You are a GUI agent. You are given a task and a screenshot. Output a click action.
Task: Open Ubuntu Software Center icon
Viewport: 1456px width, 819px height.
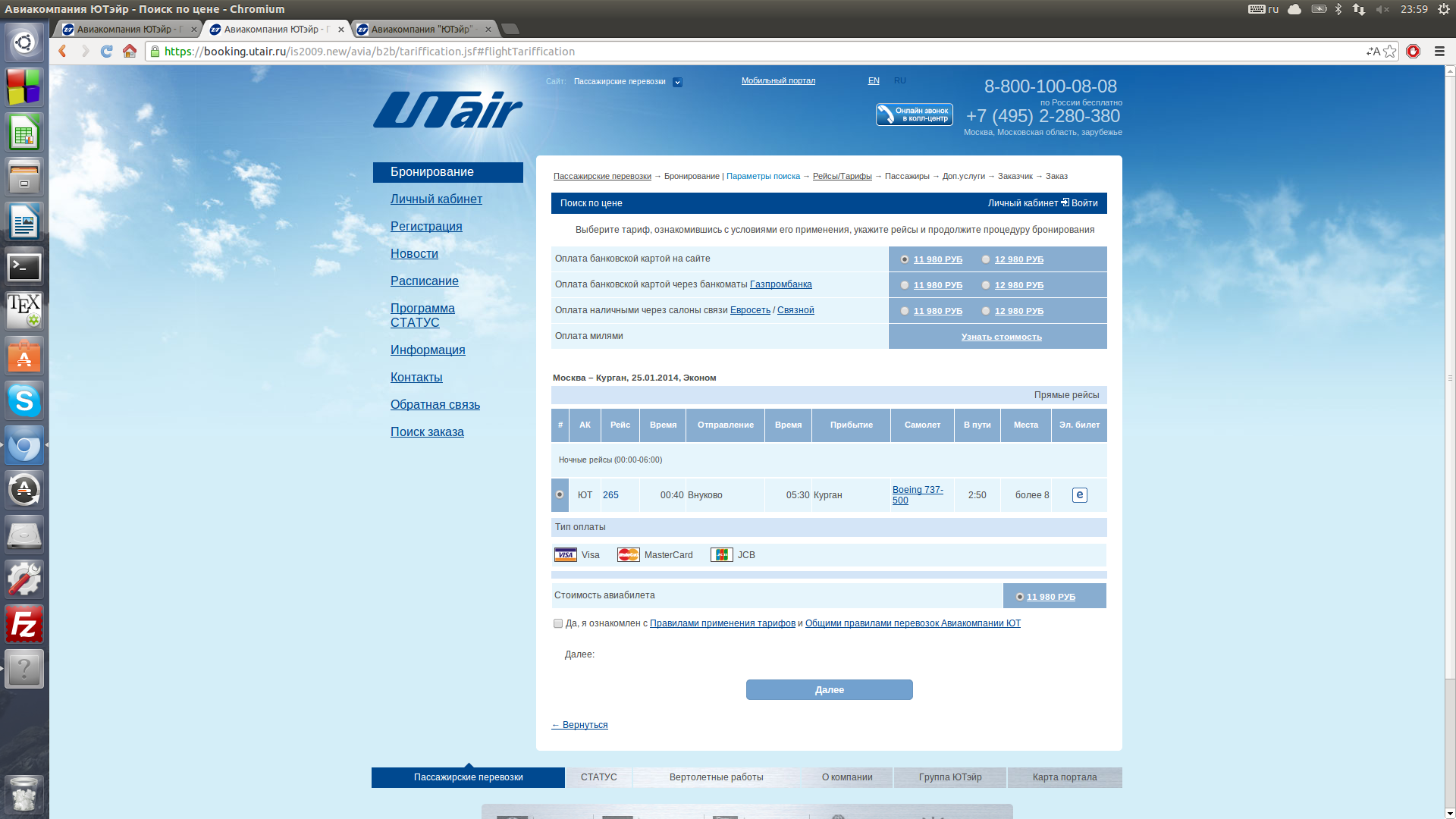tap(24, 356)
